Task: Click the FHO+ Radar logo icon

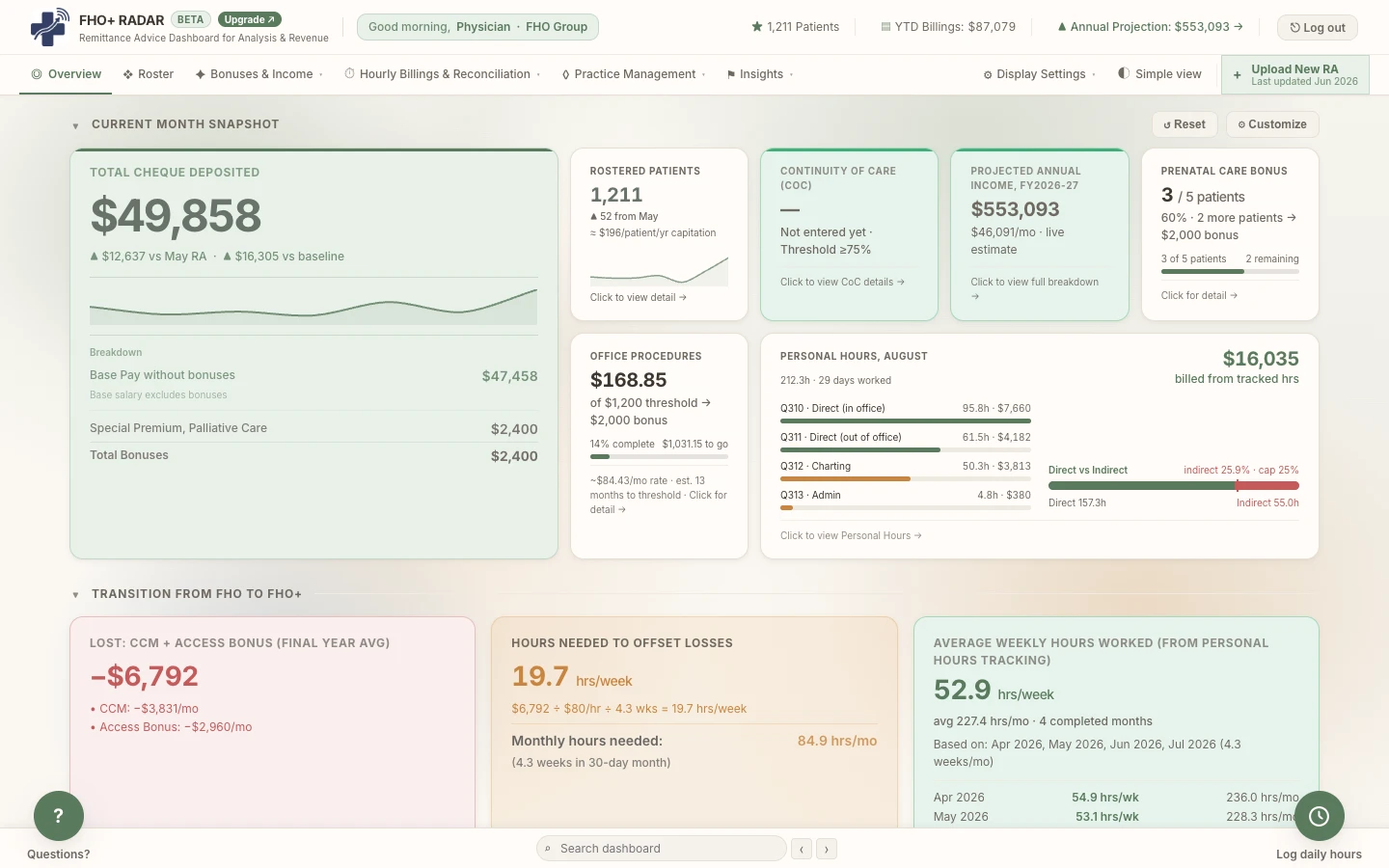Action: 49,27
